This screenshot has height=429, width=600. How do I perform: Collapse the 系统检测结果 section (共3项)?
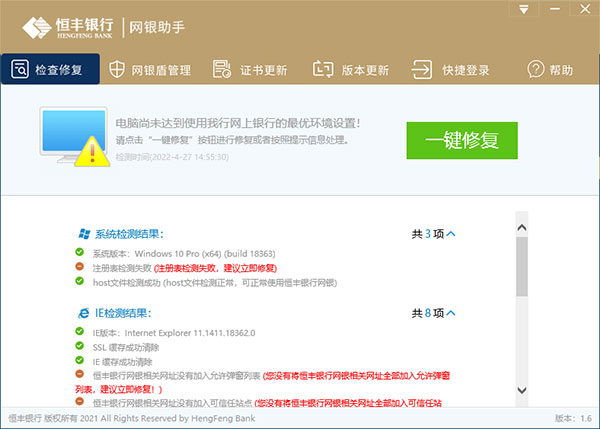[x=451, y=234]
